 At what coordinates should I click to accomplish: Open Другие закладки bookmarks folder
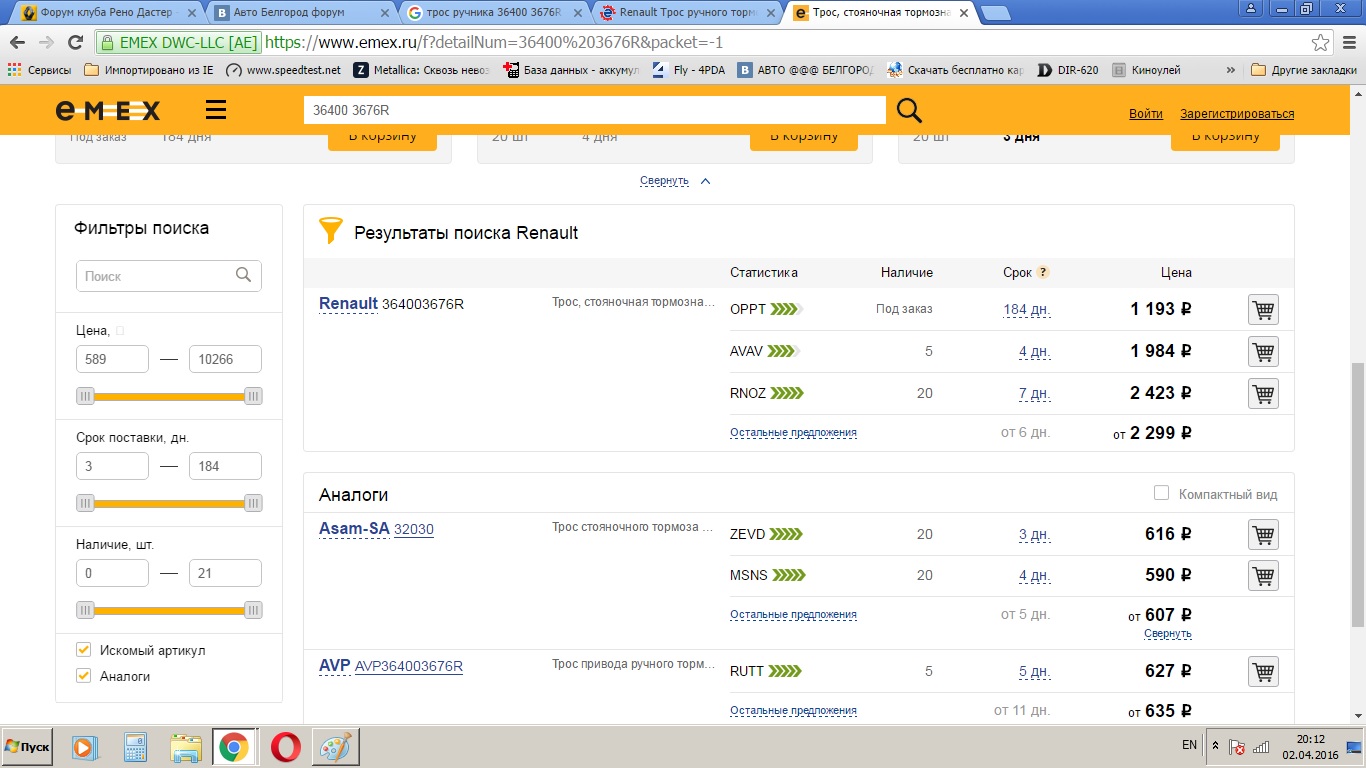[x=1305, y=70]
